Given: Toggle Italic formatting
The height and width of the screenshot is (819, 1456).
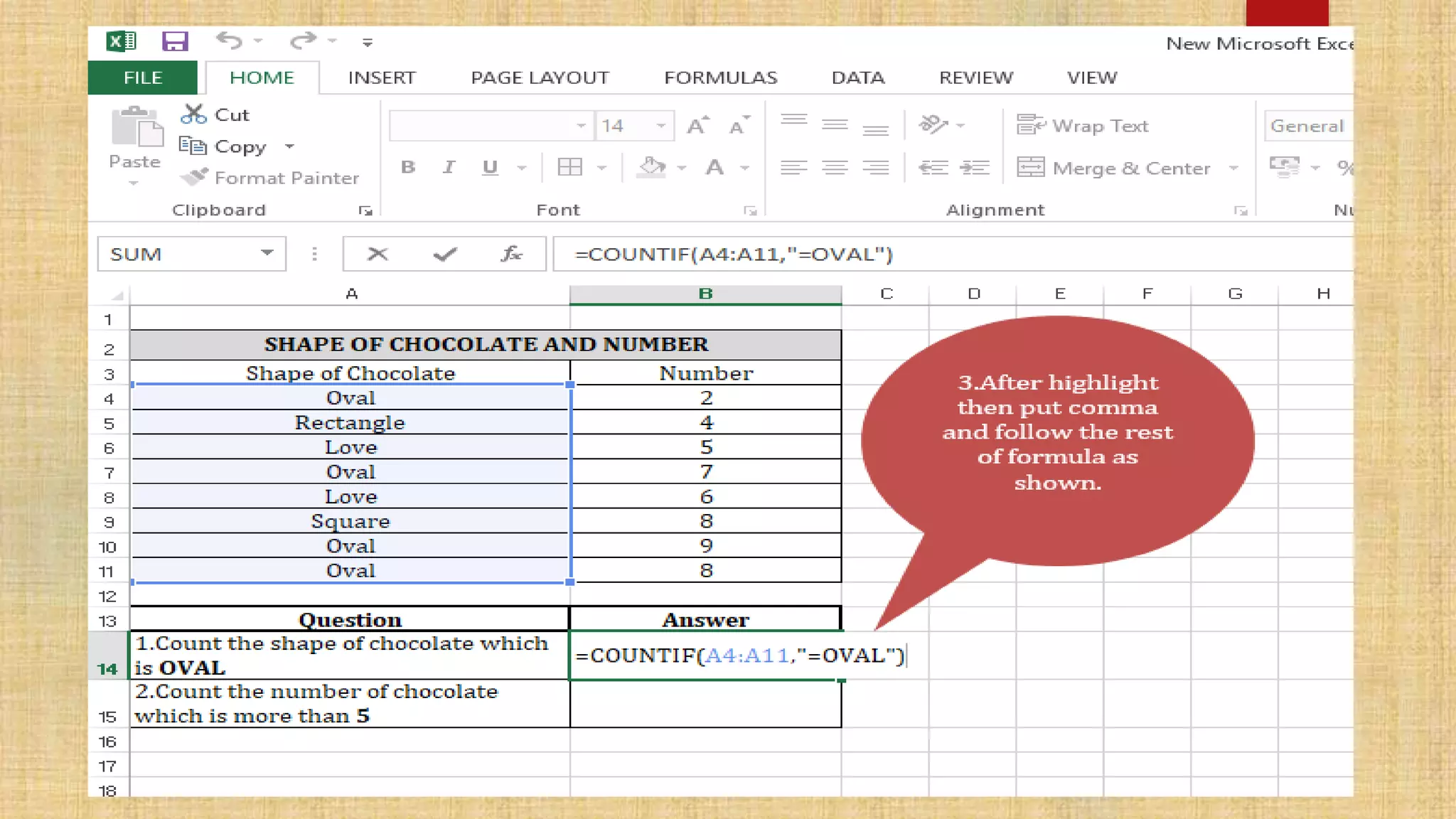Looking at the screenshot, I should point(449,168).
